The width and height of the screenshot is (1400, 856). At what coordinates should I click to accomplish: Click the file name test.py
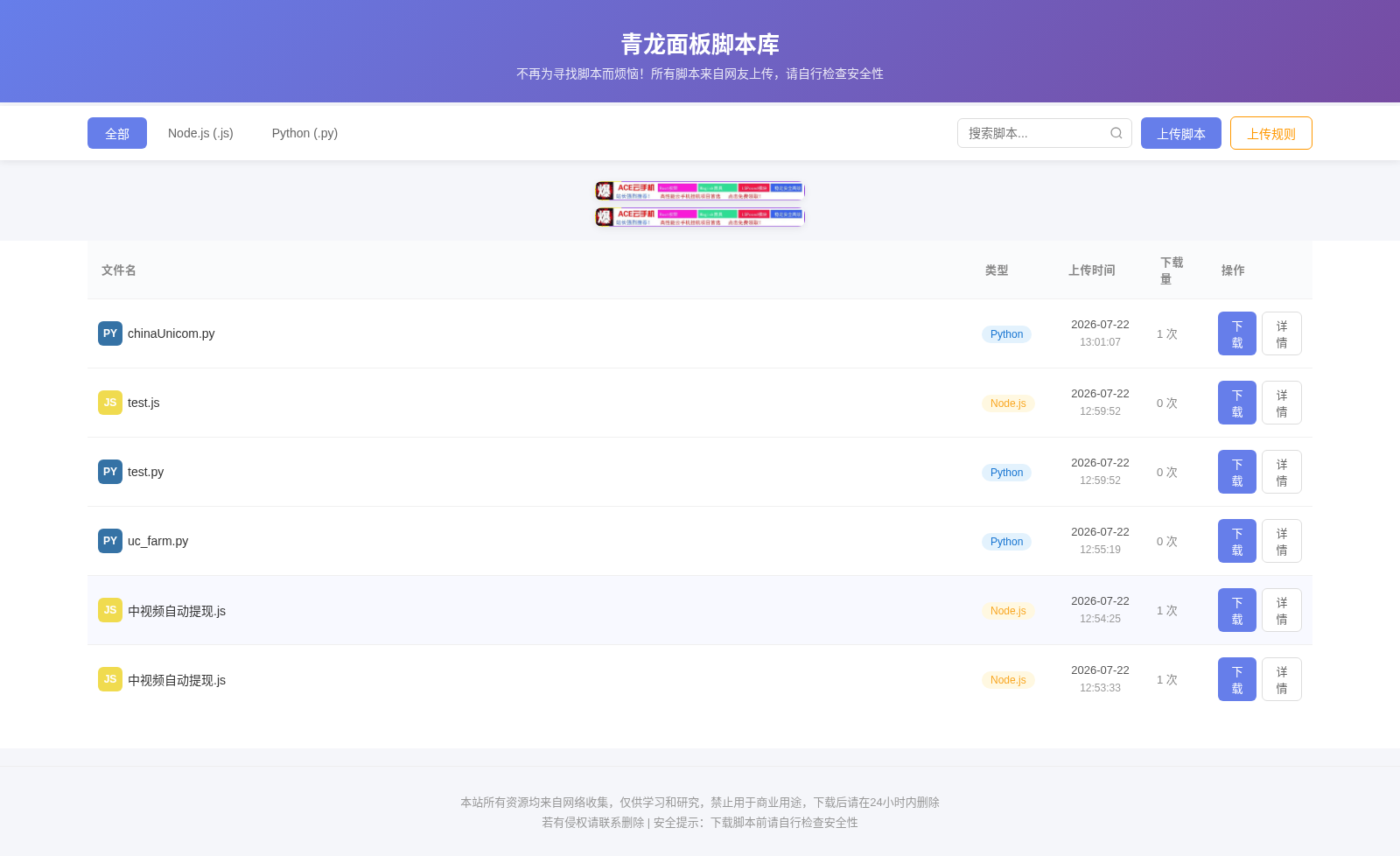pos(145,472)
